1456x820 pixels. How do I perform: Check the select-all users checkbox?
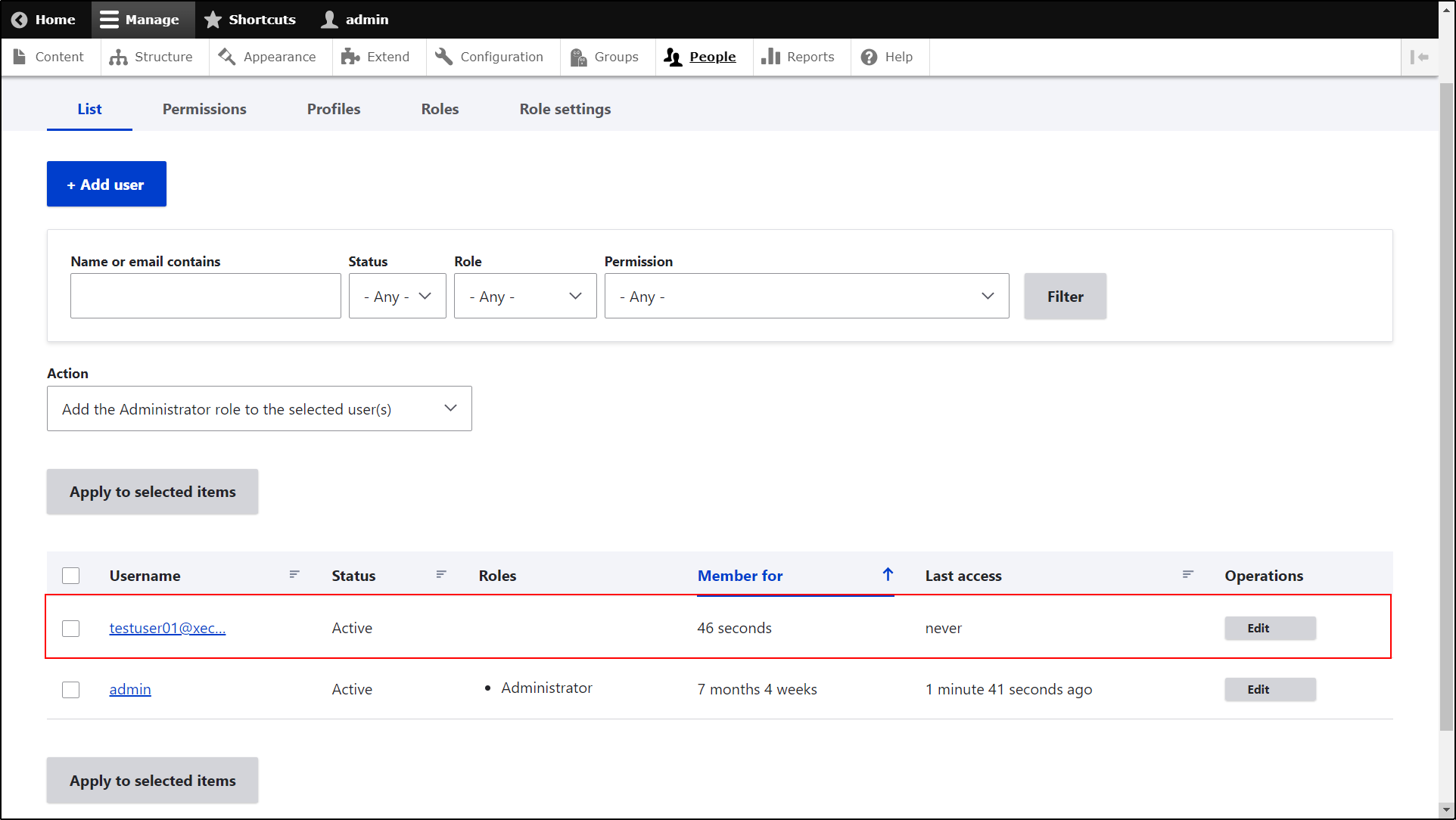tap(70, 575)
